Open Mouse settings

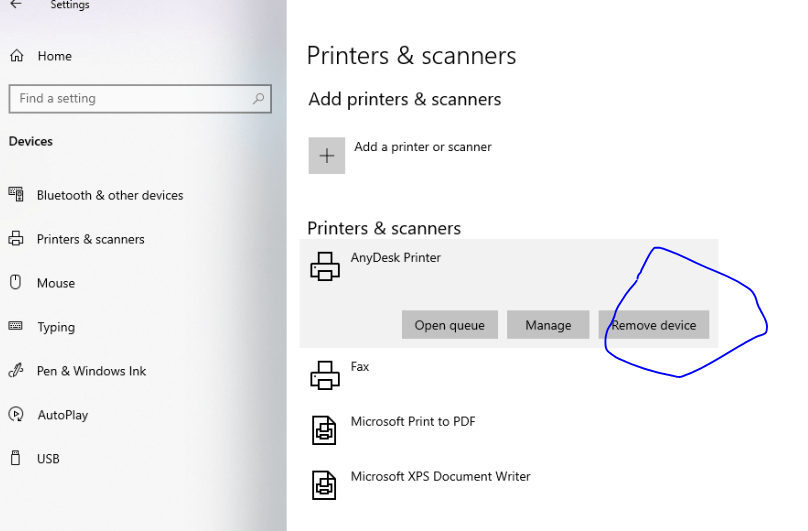tap(56, 283)
